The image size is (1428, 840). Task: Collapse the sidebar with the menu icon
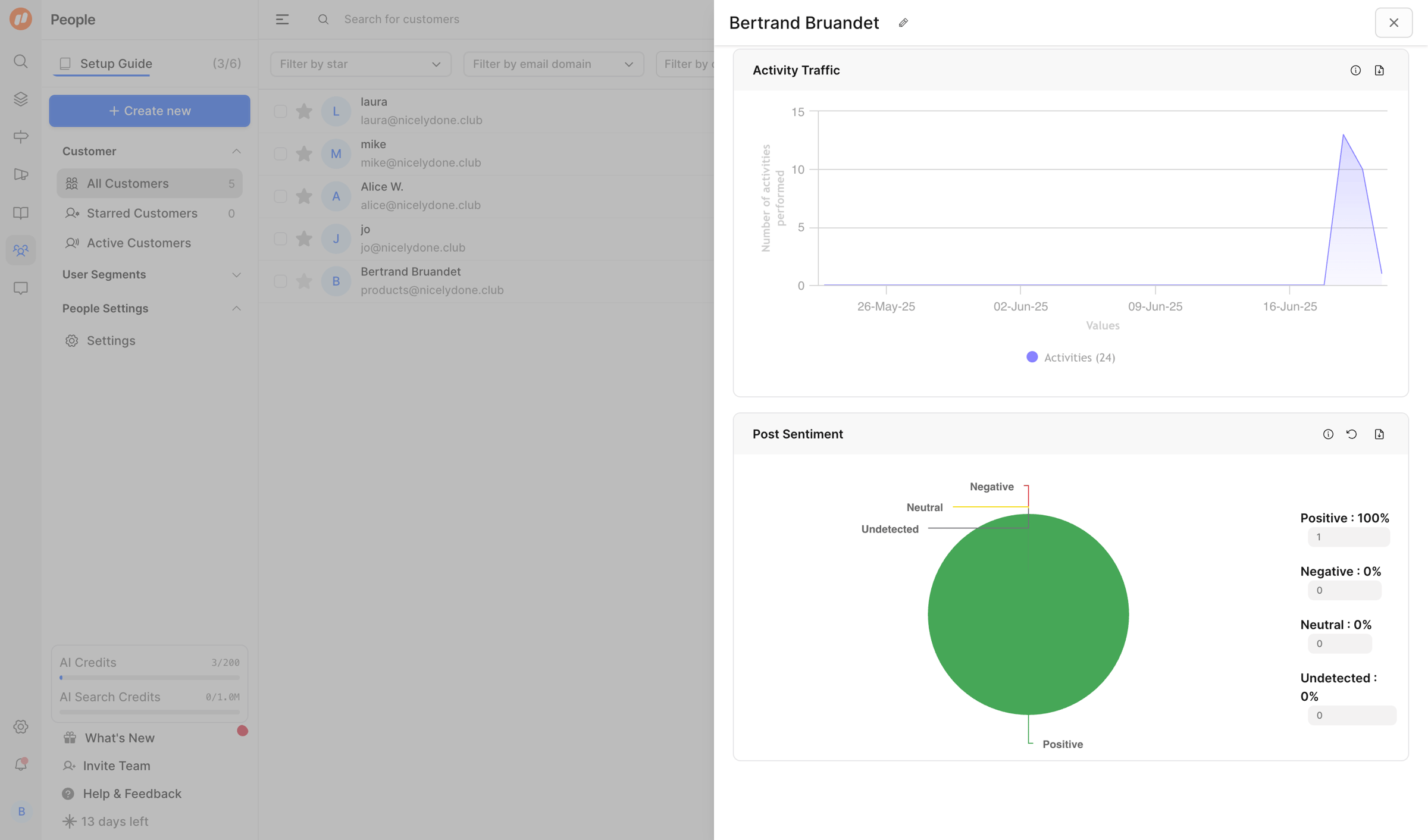click(x=282, y=20)
